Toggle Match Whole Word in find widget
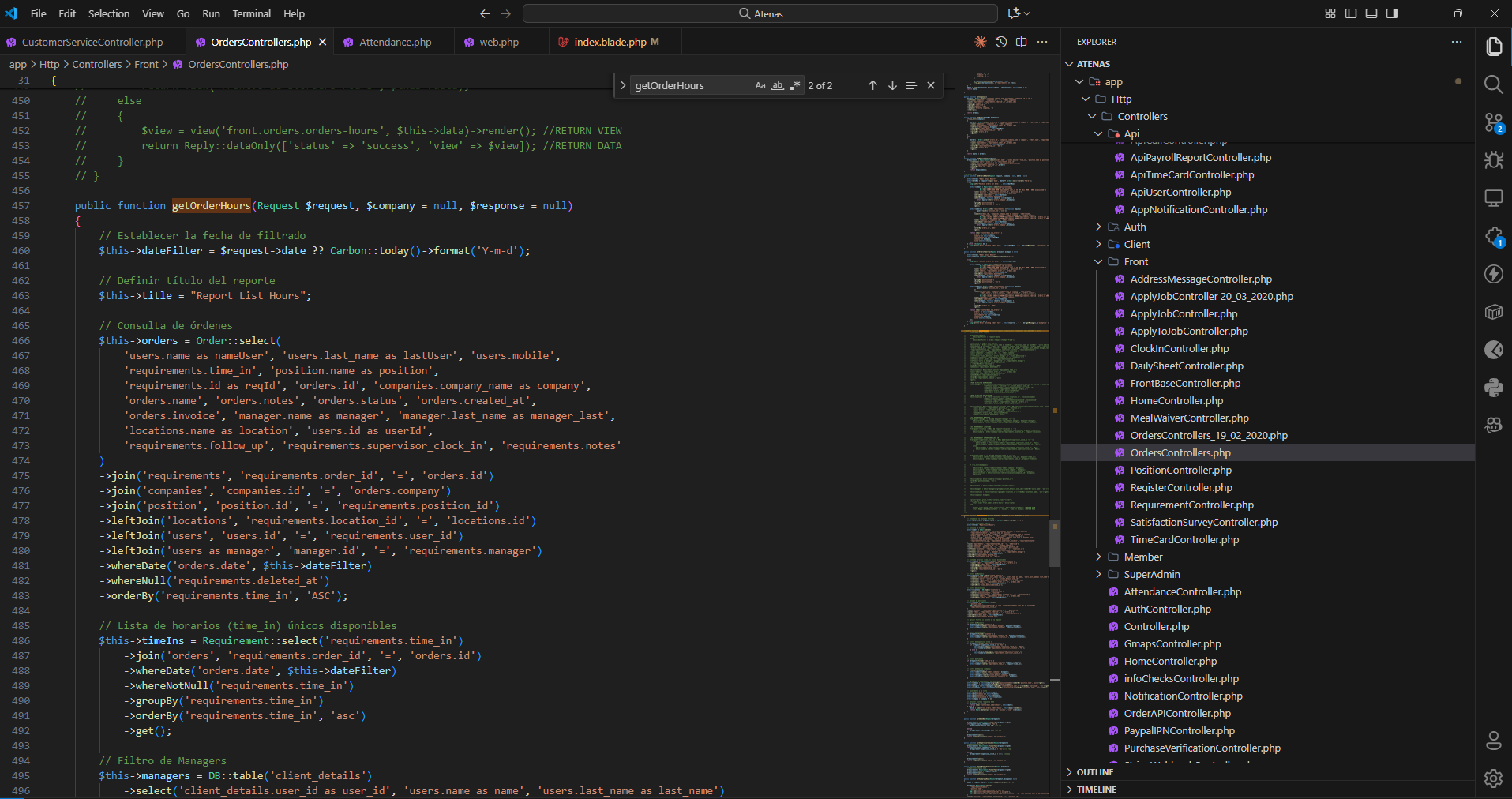The width and height of the screenshot is (1512, 799). tap(778, 85)
